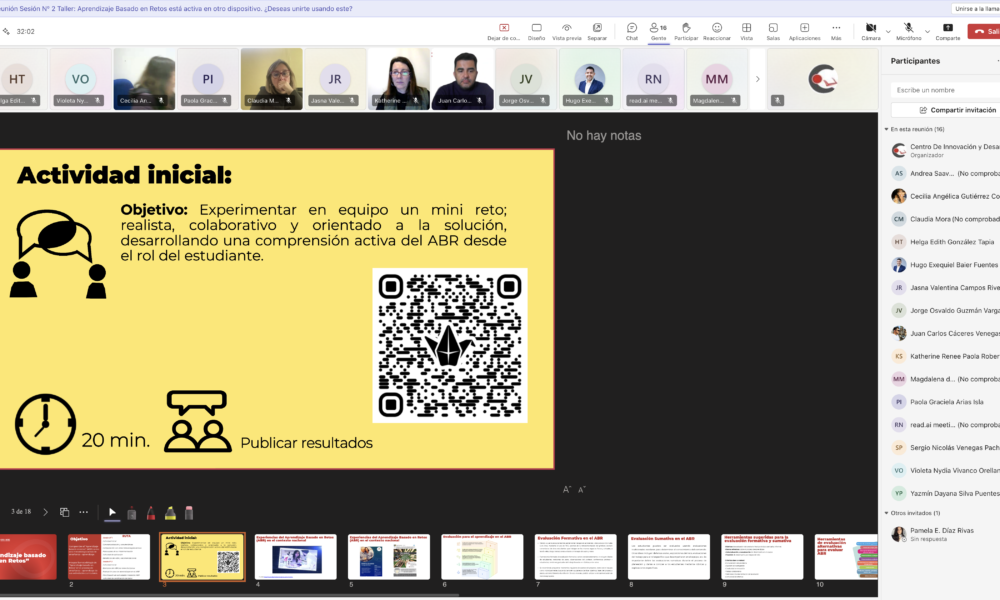The image size is (1000, 600).
Task: Show more participant video tiles arrow
Action: (758, 79)
